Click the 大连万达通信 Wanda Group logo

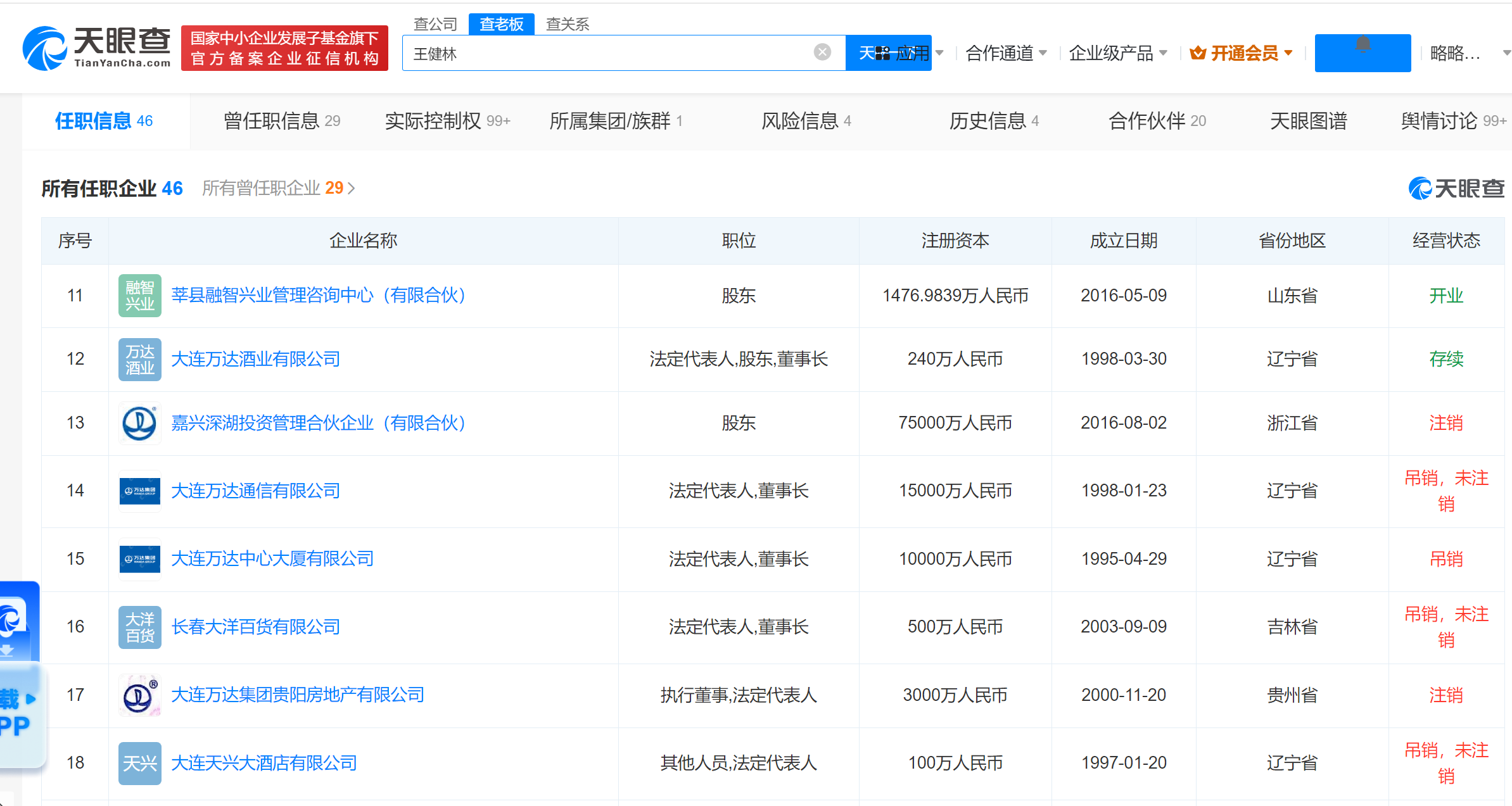click(139, 491)
